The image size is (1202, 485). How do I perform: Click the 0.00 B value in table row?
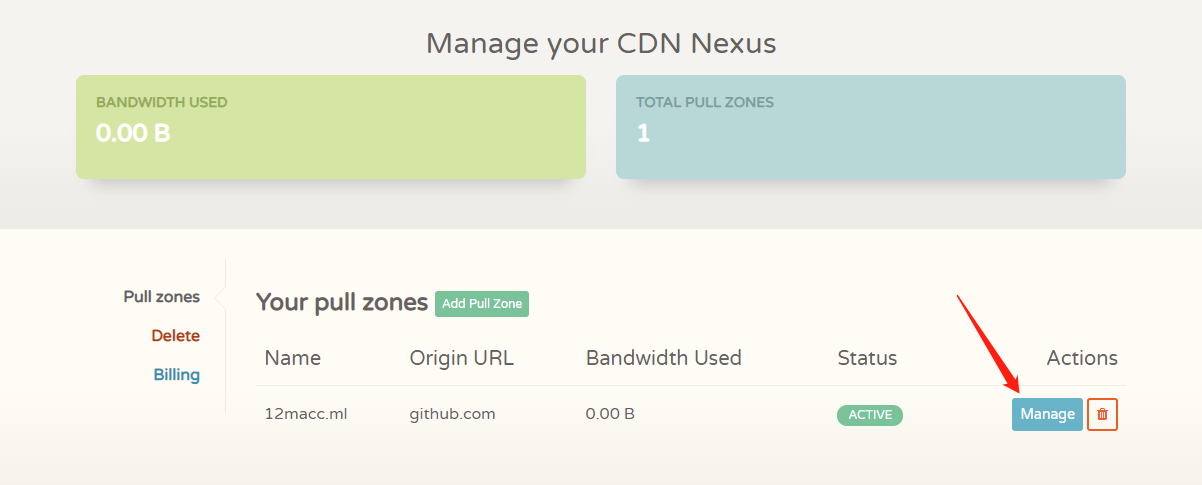pos(610,414)
